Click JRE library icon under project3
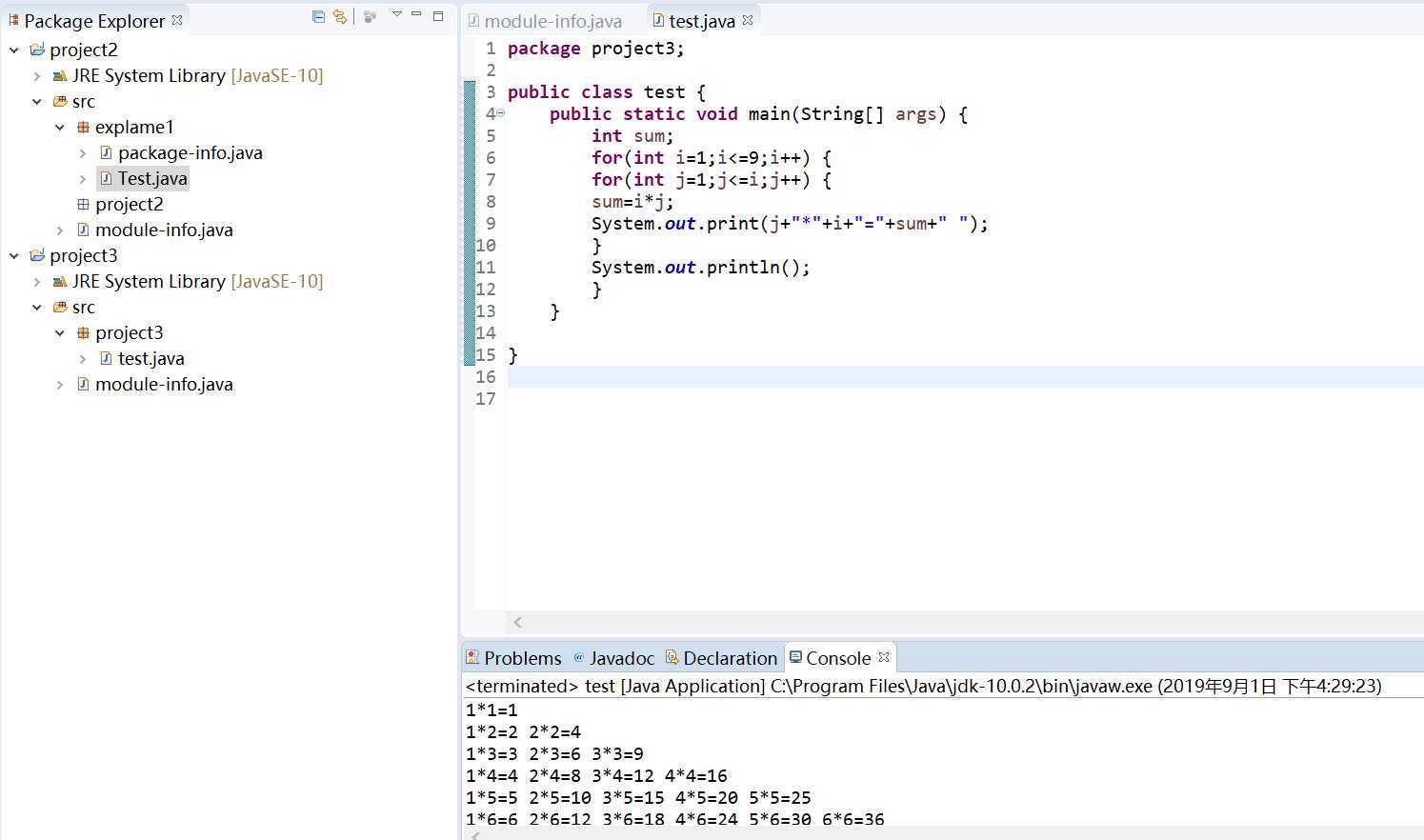Viewport: 1424px width, 840px height. tap(60, 281)
